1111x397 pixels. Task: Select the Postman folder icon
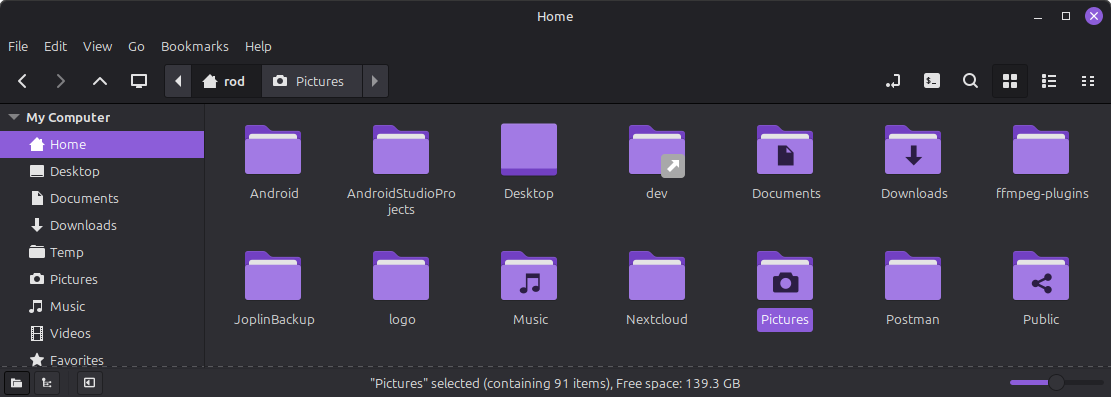pyautogui.click(x=913, y=276)
